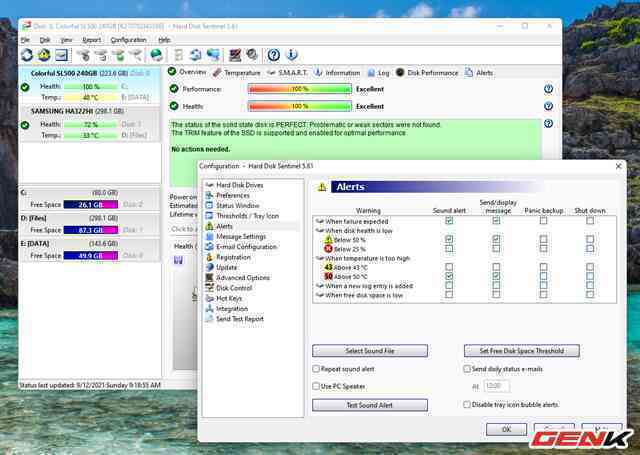Enable Send daily status e-mails checkbox
This screenshot has height=455, width=640.
point(467,369)
